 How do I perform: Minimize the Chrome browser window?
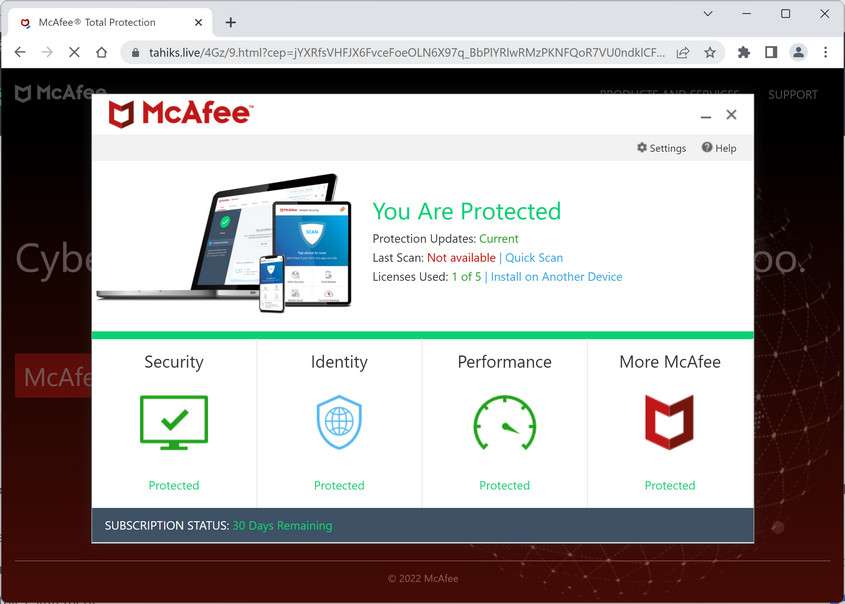click(746, 14)
